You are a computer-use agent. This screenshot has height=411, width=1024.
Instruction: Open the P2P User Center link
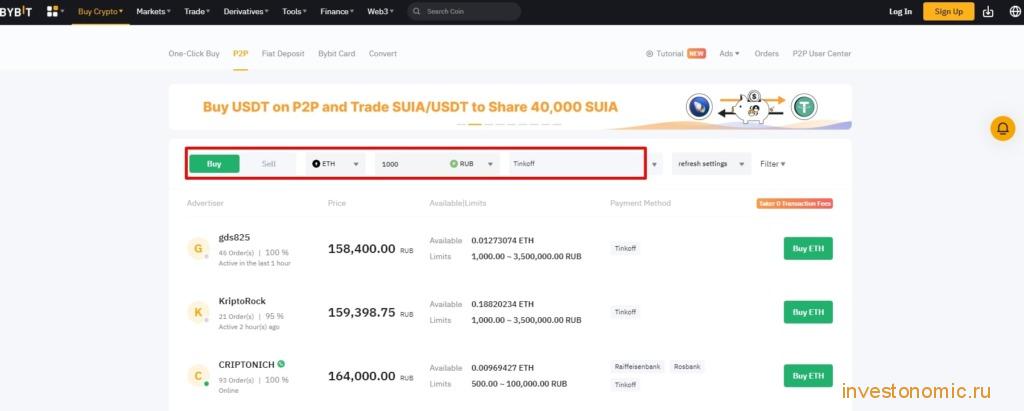(822, 54)
